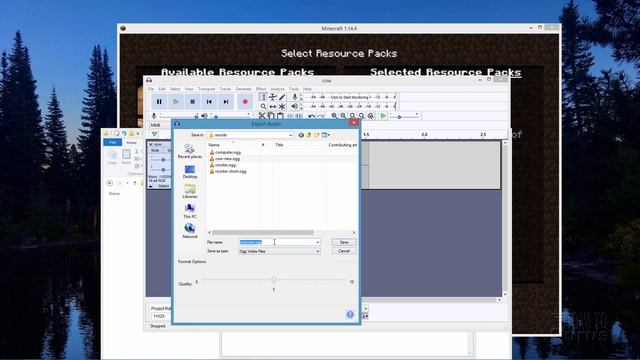Open the Tracks menu in Audacity
This screenshot has height=360, width=640.
coord(225,89)
